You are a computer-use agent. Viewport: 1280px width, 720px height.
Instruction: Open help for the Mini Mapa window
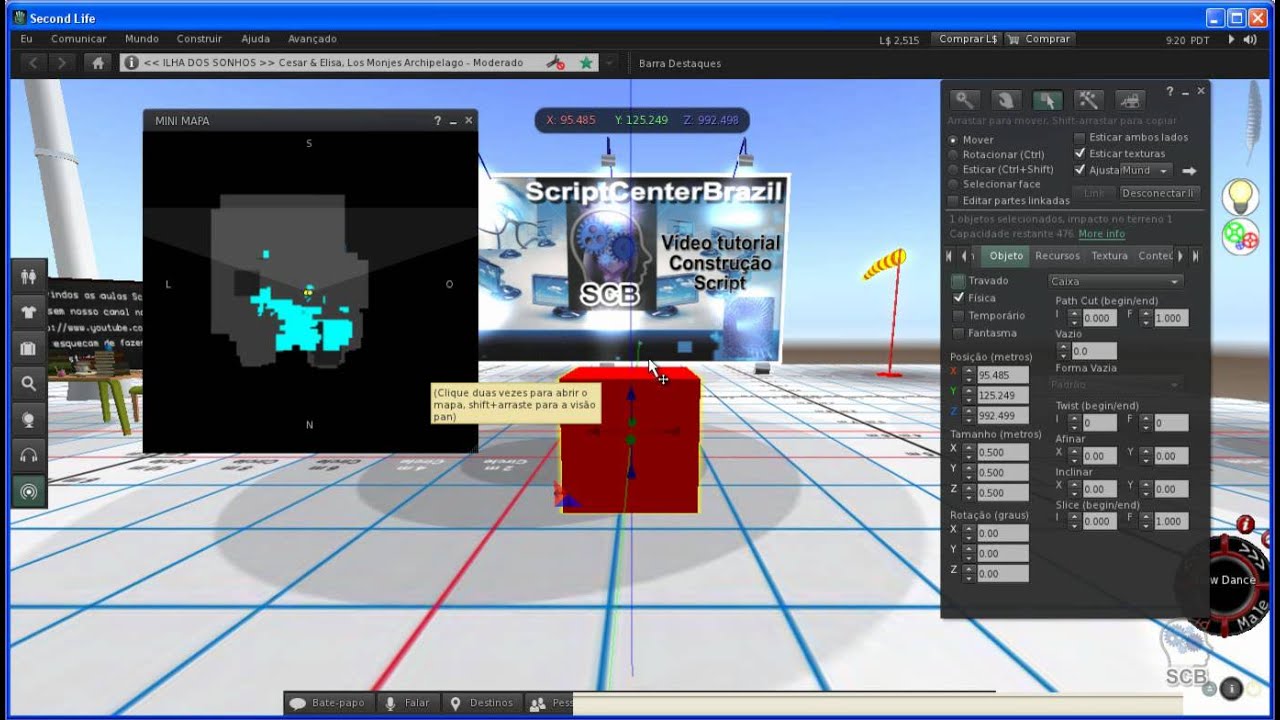[x=437, y=121]
